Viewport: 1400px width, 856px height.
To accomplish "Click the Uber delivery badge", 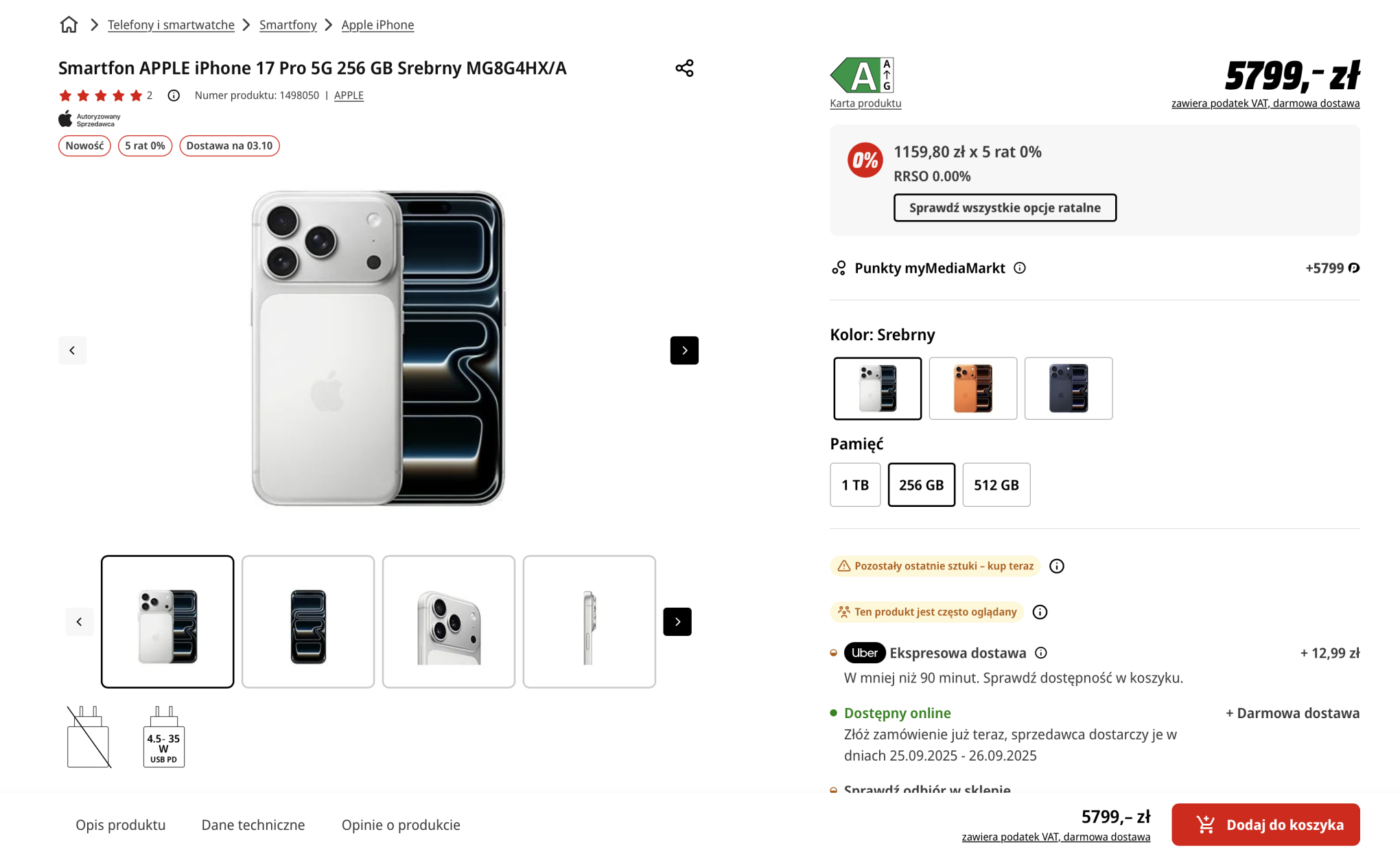I will tap(864, 653).
